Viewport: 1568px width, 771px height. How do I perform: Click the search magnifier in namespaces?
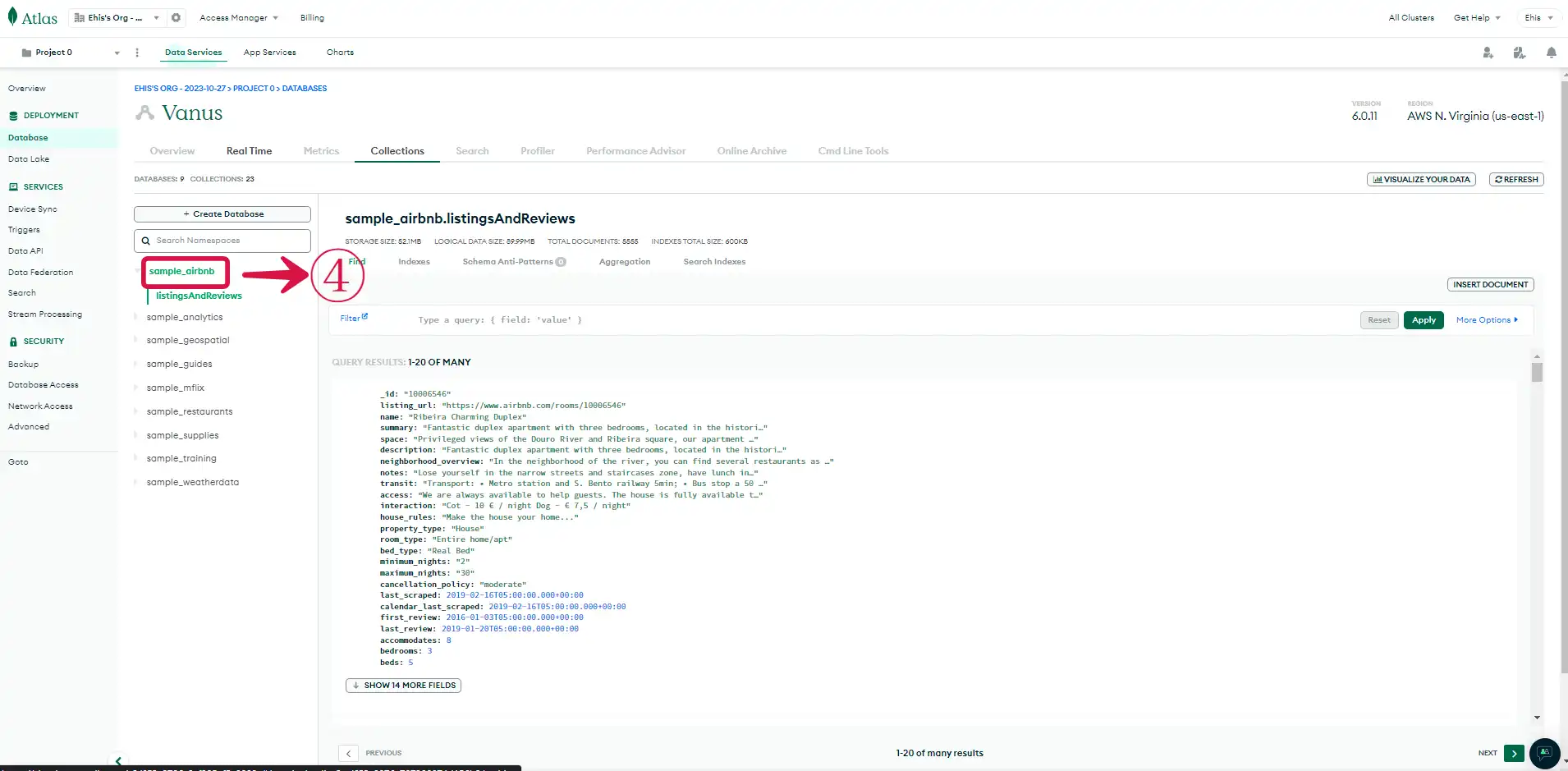click(146, 241)
